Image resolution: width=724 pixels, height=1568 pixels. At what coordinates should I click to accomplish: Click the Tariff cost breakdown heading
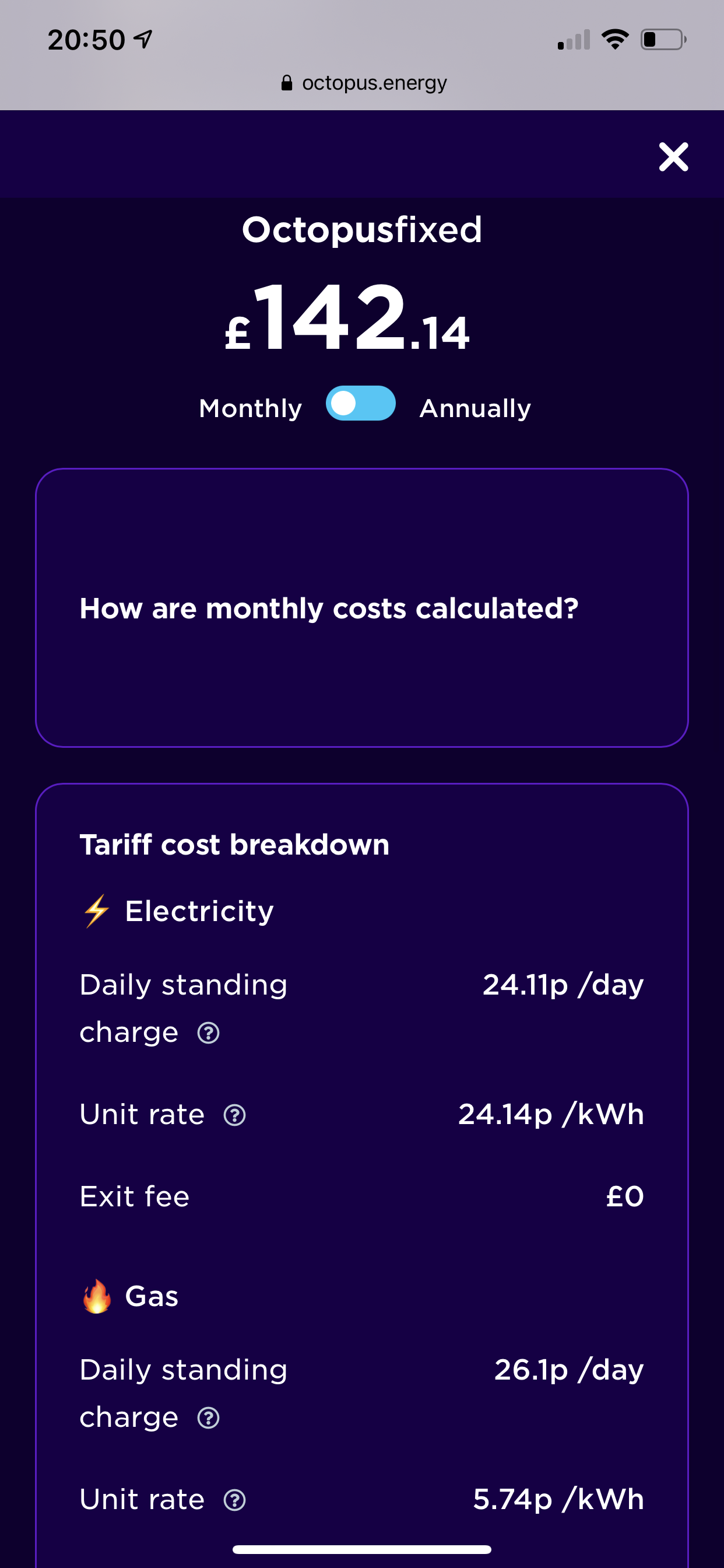[234, 844]
